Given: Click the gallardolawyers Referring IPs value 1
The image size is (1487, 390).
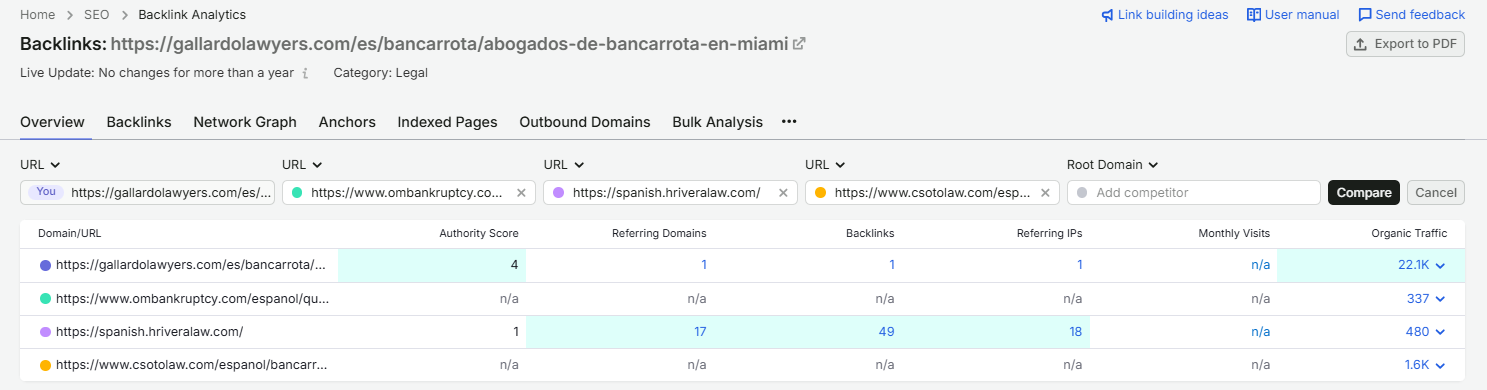Looking at the screenshot, I should click(1079, 265).
